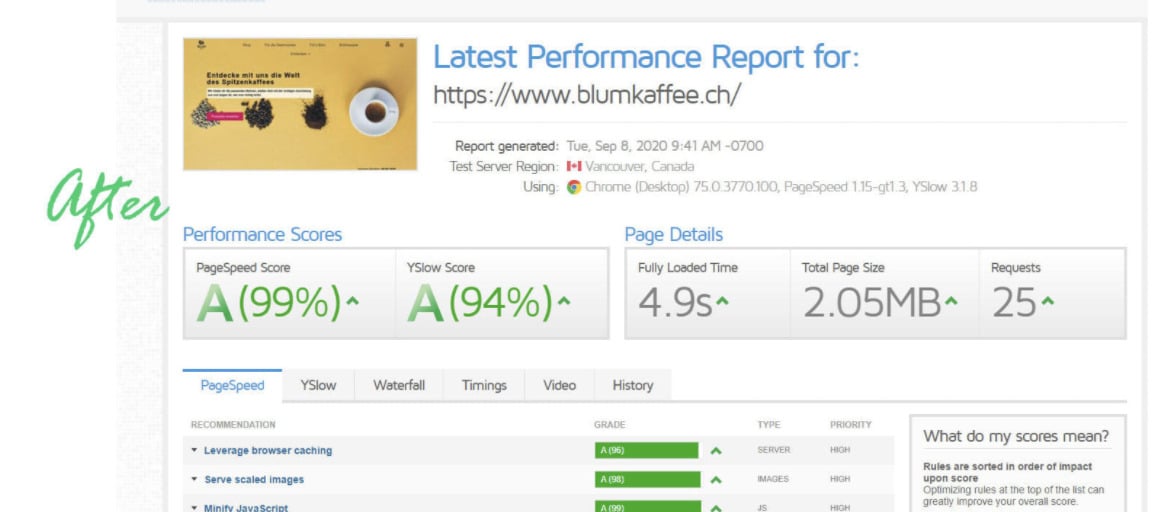
Task: Open the https://www.blumkaffee.ch/ report URL
Action: coord(587,94)
